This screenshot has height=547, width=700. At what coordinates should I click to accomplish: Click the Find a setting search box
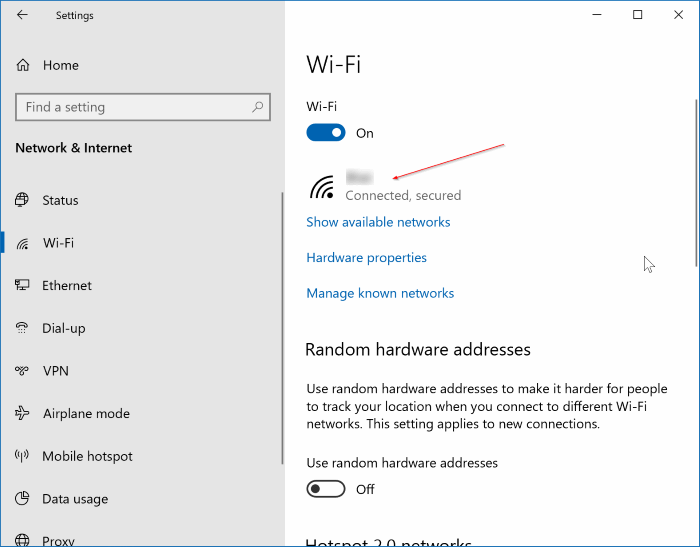tap(143, 107)
